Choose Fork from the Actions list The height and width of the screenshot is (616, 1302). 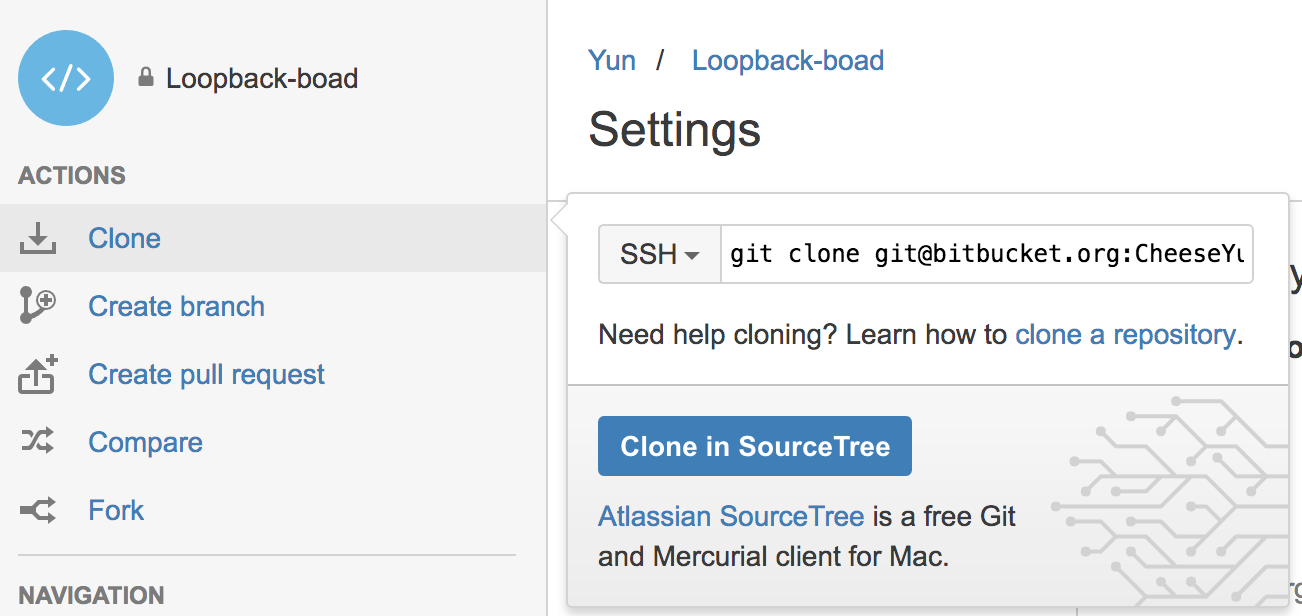click(116, 510)
